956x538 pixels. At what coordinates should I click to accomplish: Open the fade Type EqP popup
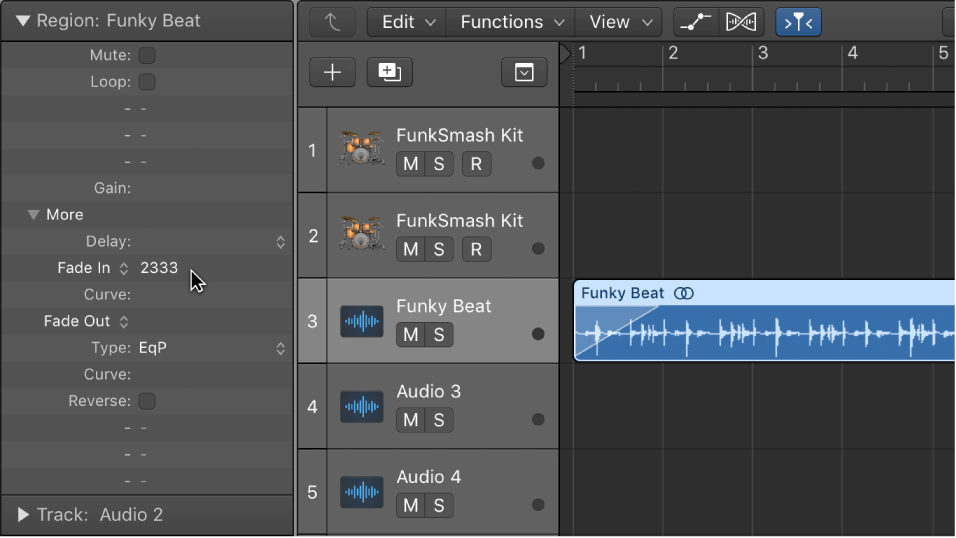click(211, 348)
